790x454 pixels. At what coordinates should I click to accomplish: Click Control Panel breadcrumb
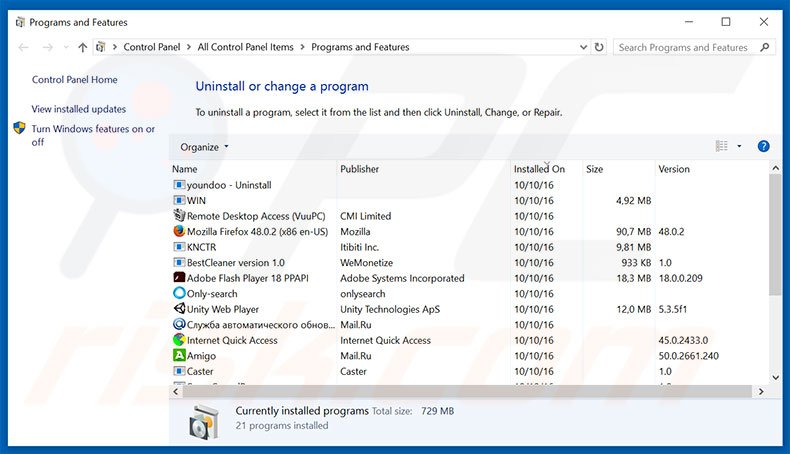[152, 47]
